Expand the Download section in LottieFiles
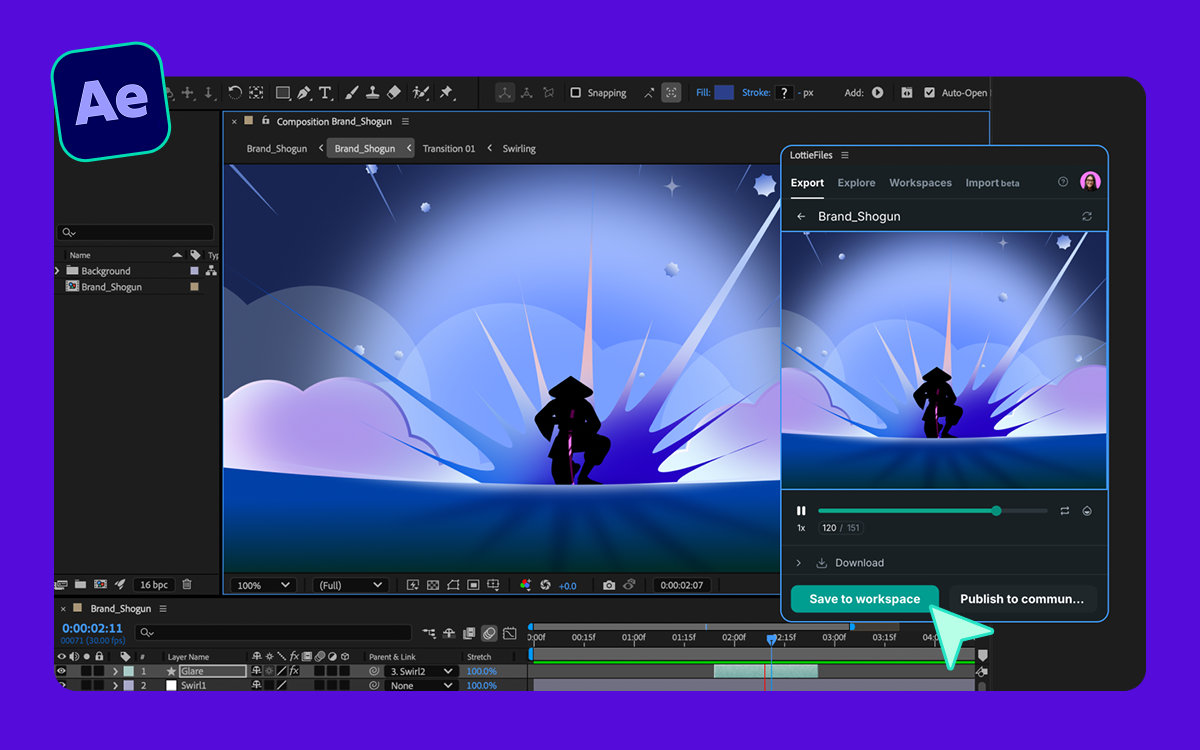 (799, 563)
